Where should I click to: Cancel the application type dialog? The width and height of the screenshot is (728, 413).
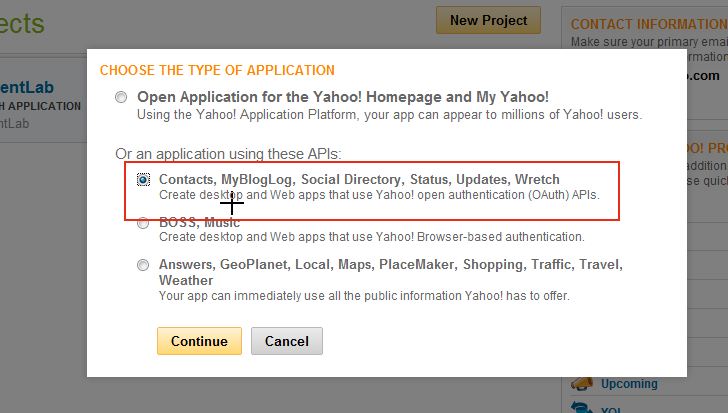tap(287, 341)
